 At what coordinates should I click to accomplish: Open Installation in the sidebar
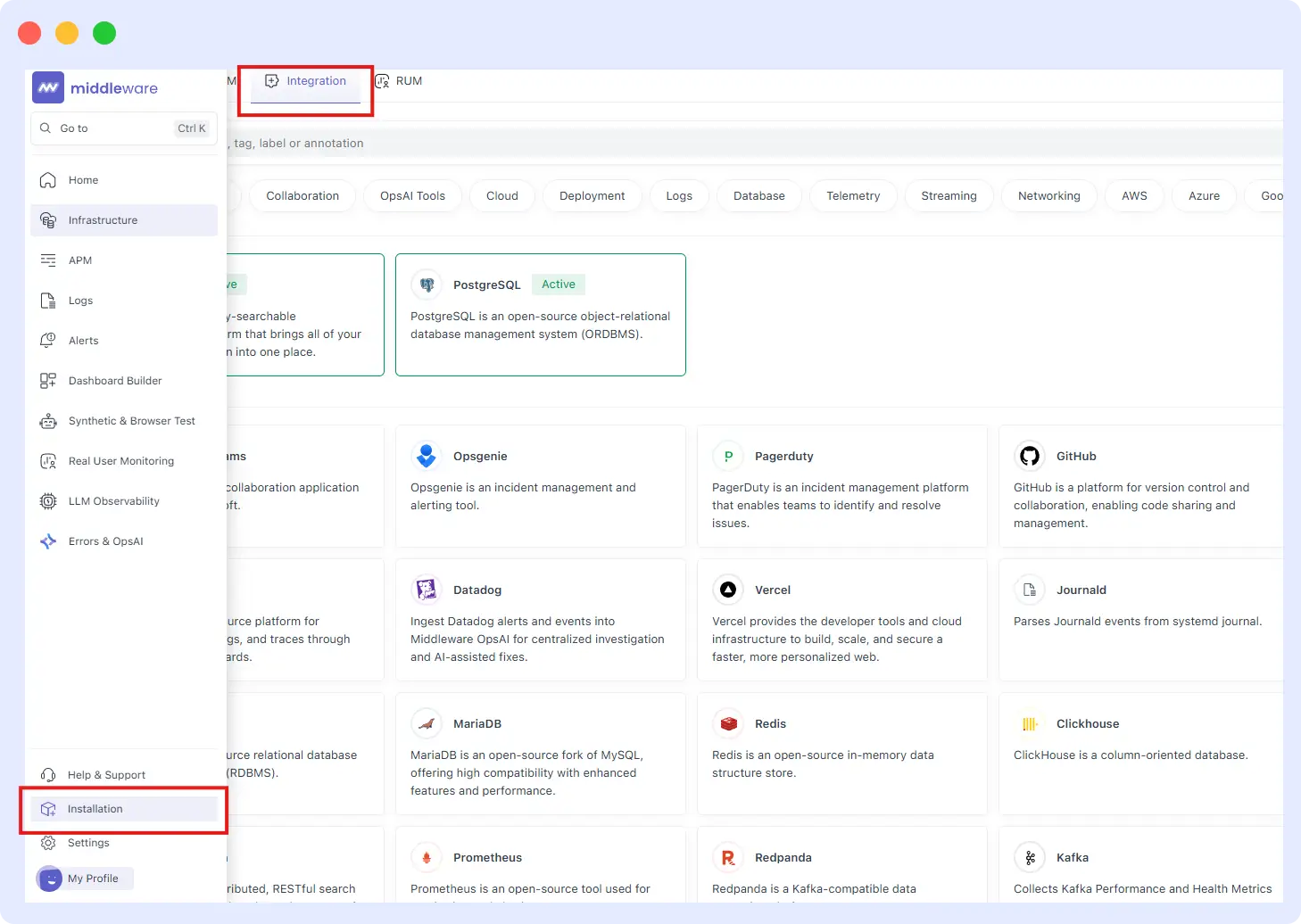click(x=124, y=809)
